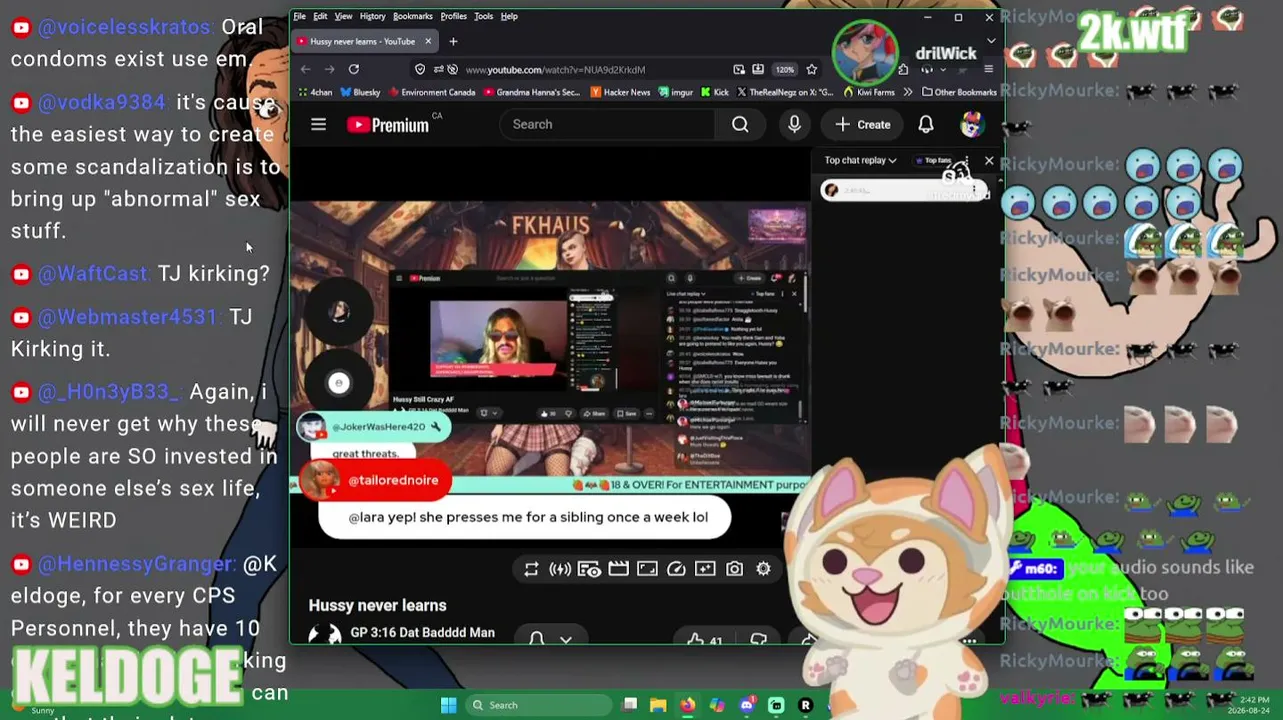Start voice search with the microphone

[x=794, y=124]
